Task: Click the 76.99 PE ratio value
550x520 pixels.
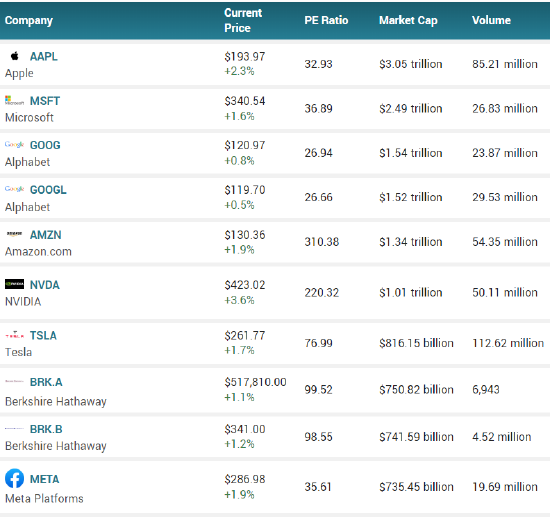Action: point(318,343)
